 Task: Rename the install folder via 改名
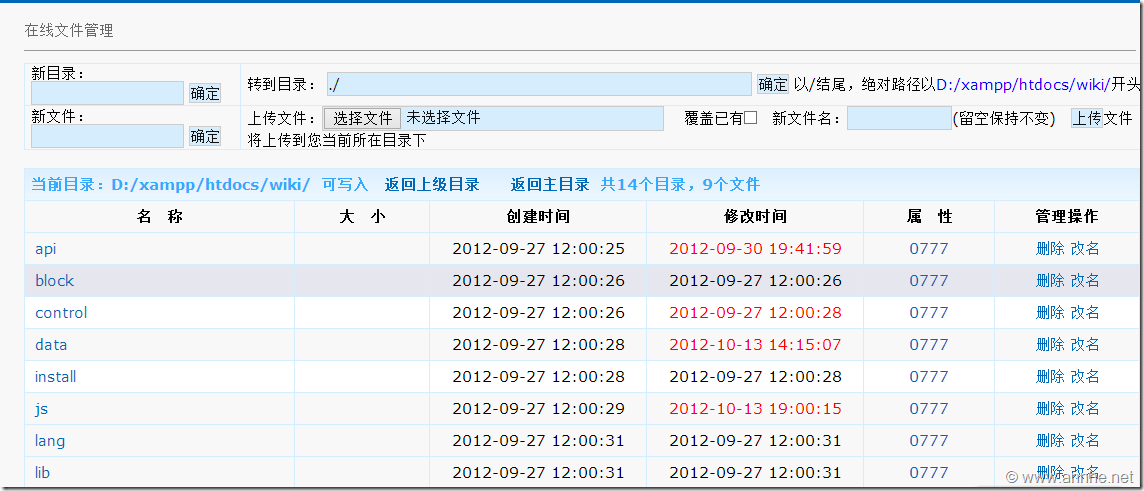[1085, 377]
